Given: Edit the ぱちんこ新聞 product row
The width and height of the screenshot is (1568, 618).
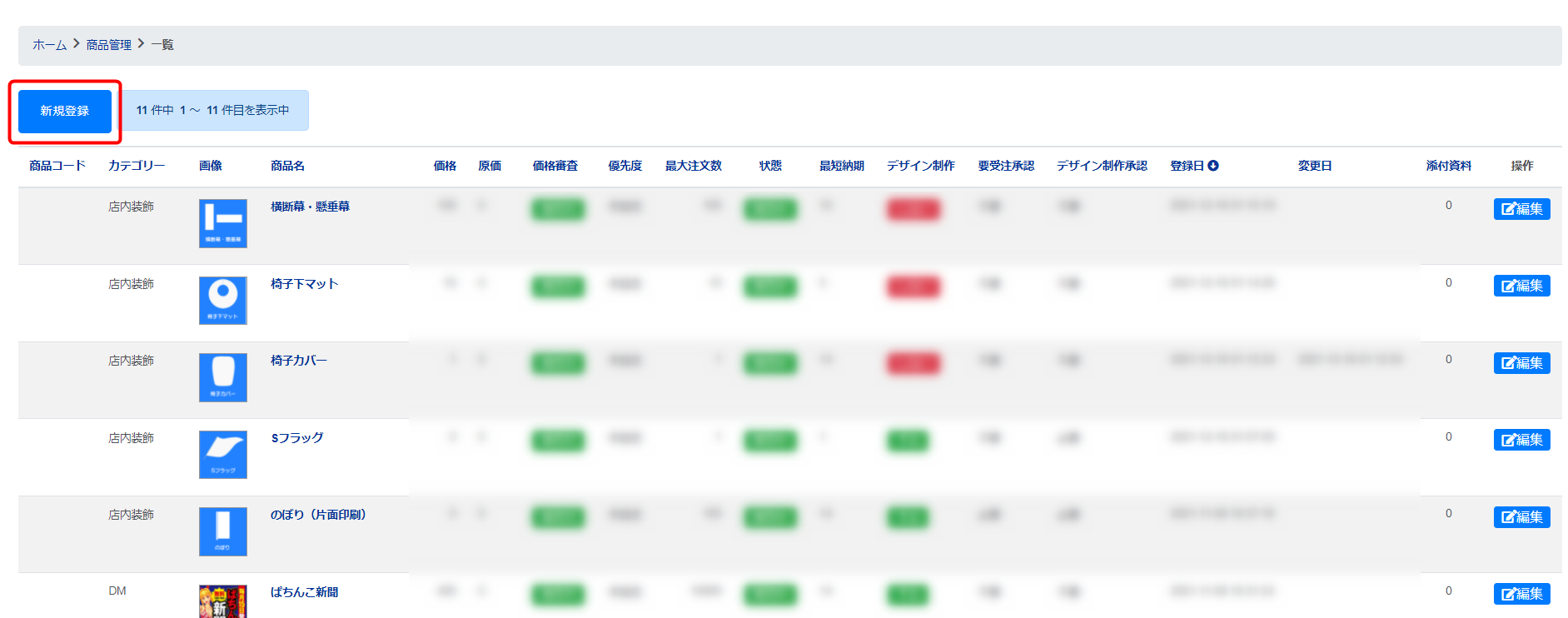Looking at the screenshot, I should pyautogui.click(x=1521, y=594).
